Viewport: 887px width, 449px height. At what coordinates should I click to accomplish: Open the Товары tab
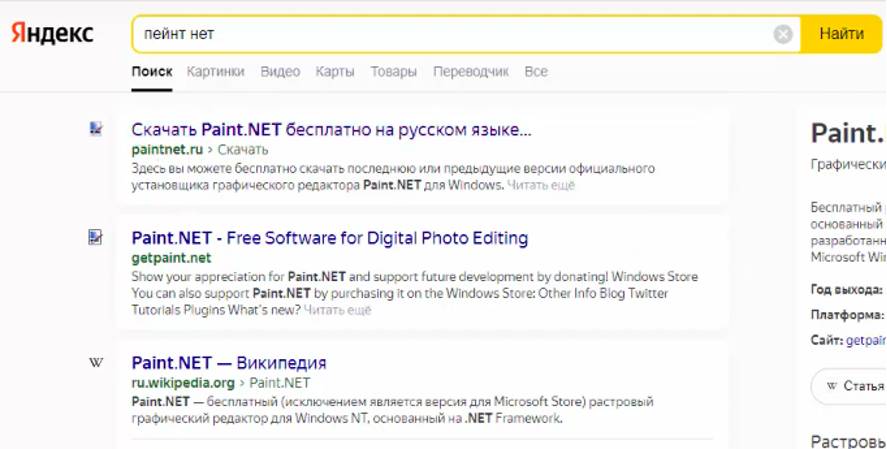pyautogui.click(x=394, y=72)
